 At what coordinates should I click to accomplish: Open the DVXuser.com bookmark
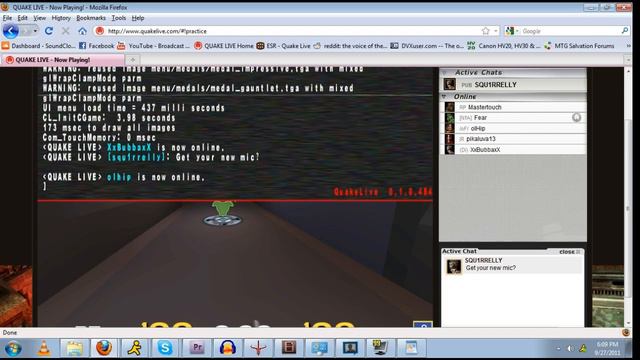[427, 46]
